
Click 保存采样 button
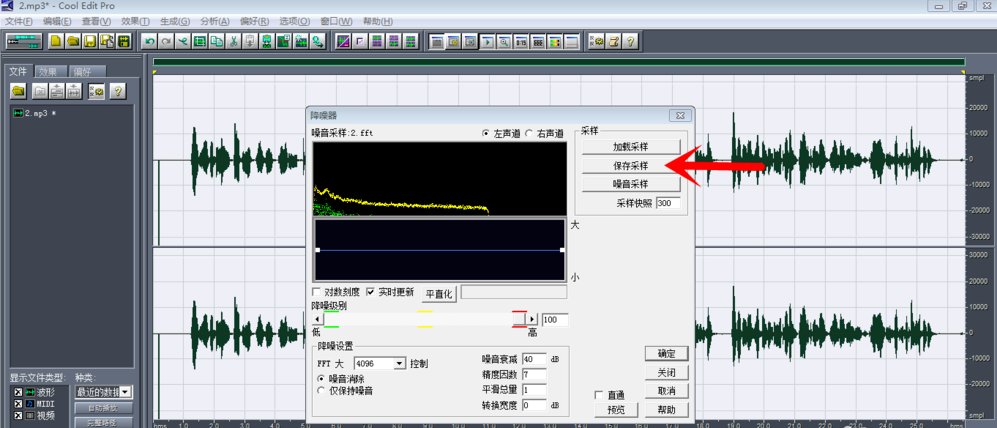click(x=631, y=165)
